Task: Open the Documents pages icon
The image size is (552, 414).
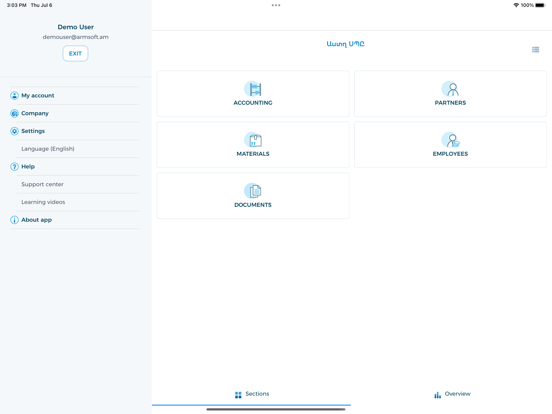Action: (253, 191)
